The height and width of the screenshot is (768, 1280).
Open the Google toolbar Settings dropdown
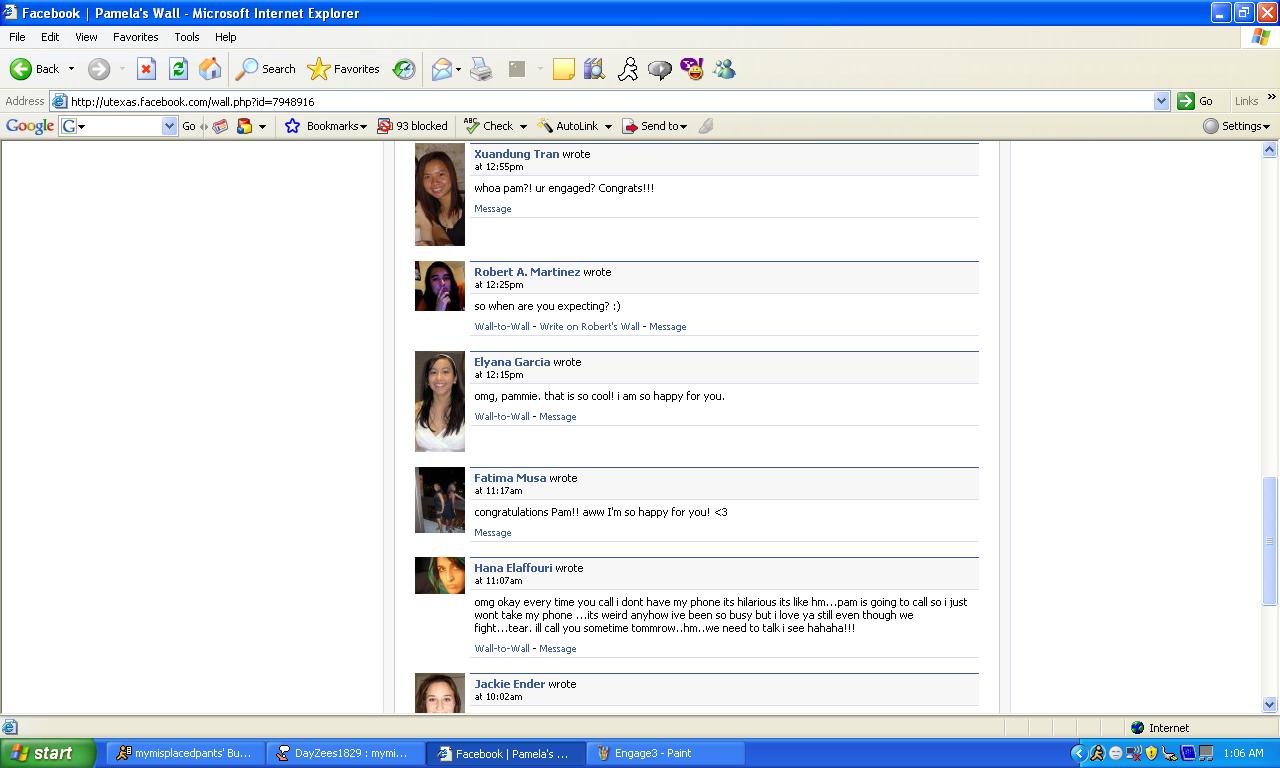[x=1236, y=126]
